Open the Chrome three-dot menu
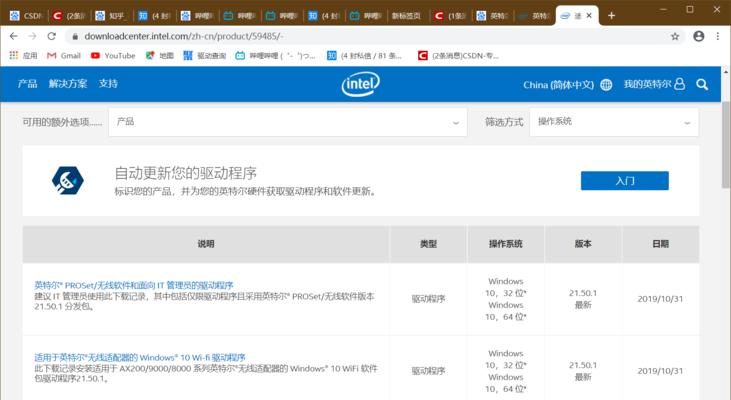The height and width of the screenshot is (400, 731). point(718,36)
